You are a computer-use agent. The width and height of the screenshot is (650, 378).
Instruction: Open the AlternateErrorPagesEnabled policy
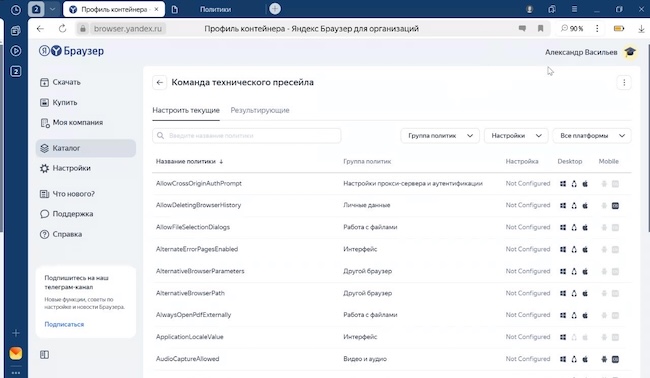coord(197,249)
